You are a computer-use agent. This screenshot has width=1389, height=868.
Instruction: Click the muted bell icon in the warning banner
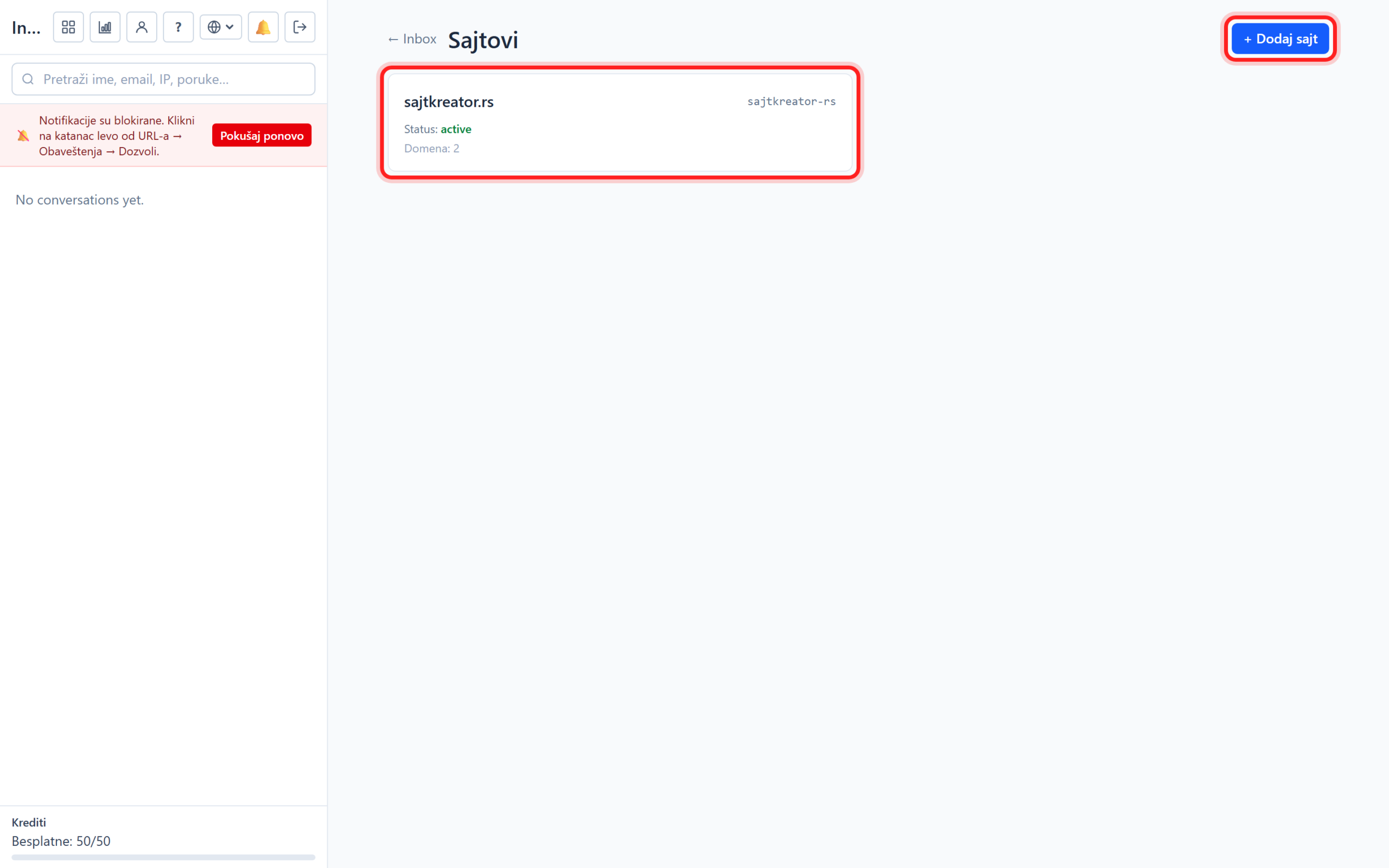23,136
